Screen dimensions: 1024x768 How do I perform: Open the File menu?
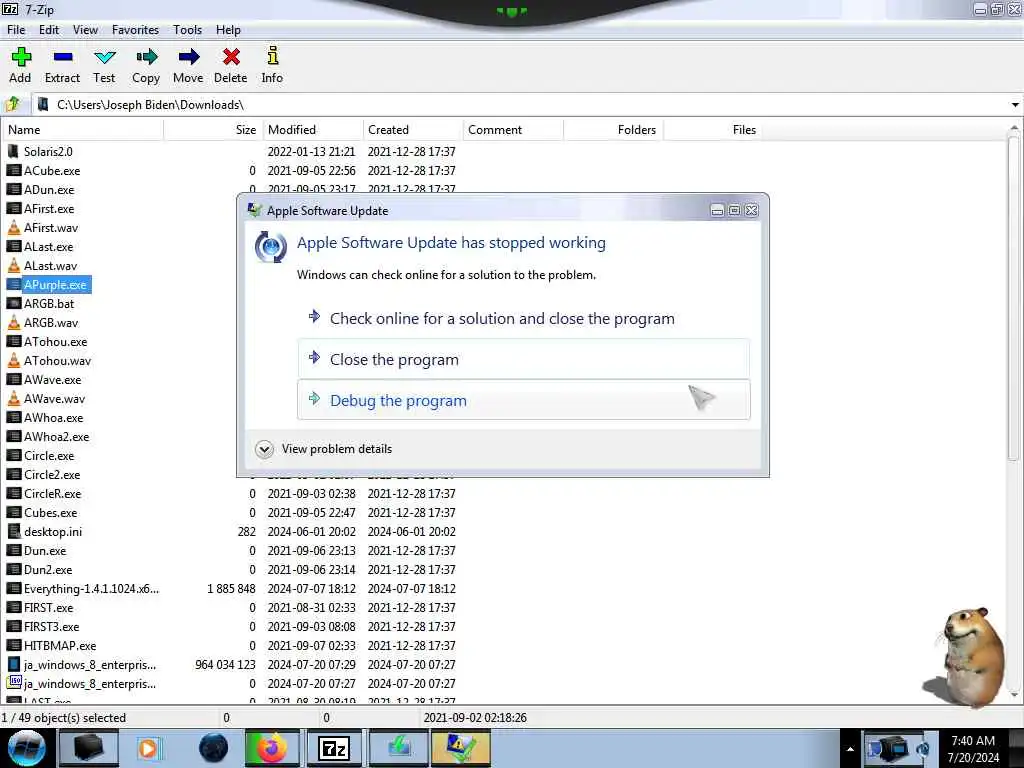point(16,30)
